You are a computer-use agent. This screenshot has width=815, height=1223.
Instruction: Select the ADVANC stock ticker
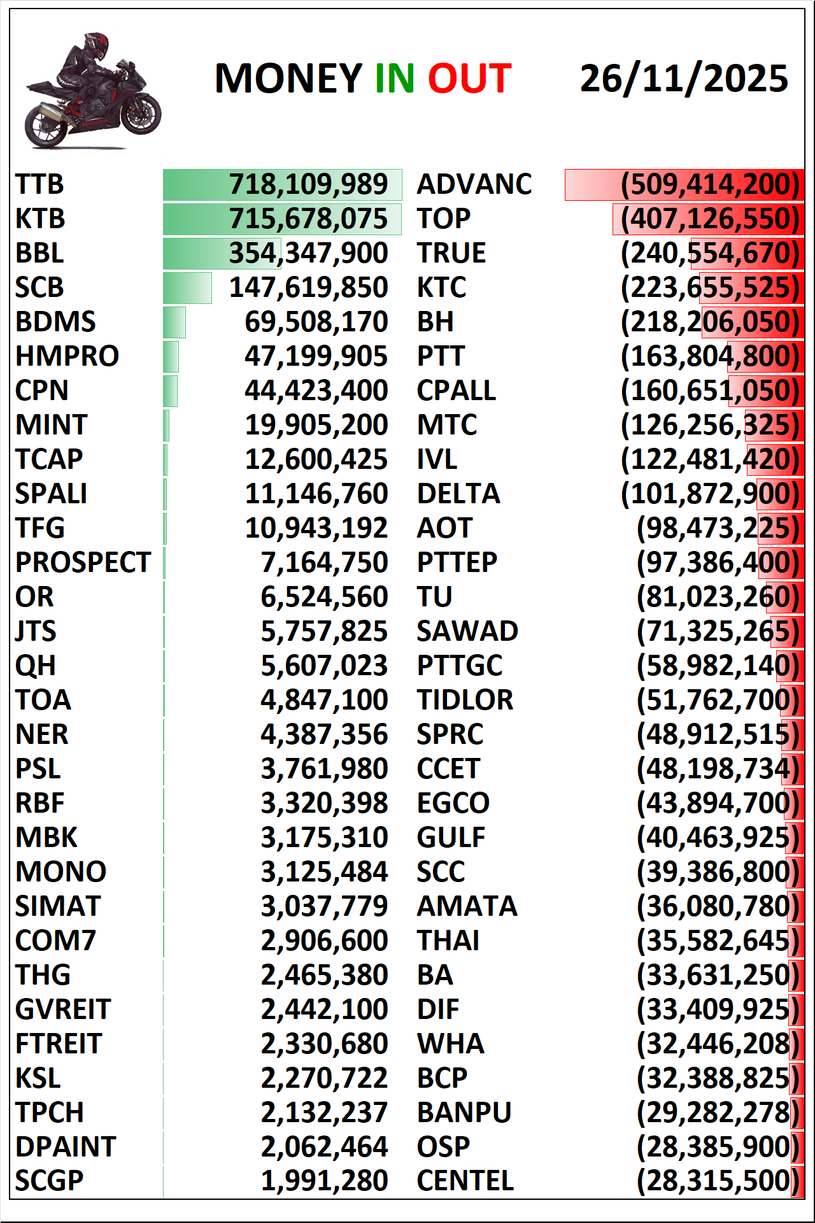pos(474,185)
